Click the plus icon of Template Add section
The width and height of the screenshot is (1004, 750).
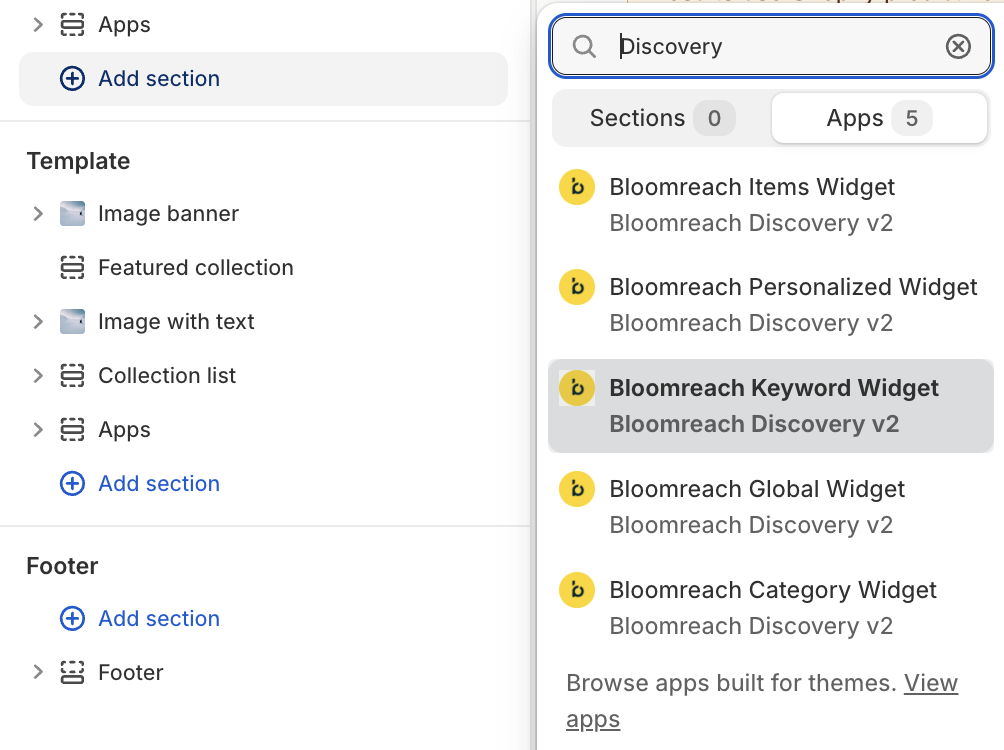click(x=72, y=484)
